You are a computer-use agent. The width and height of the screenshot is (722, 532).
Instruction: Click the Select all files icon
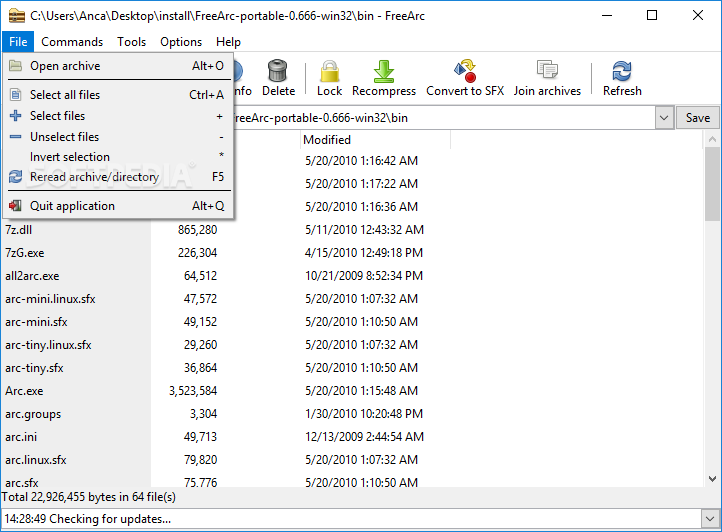coord(16,94)
